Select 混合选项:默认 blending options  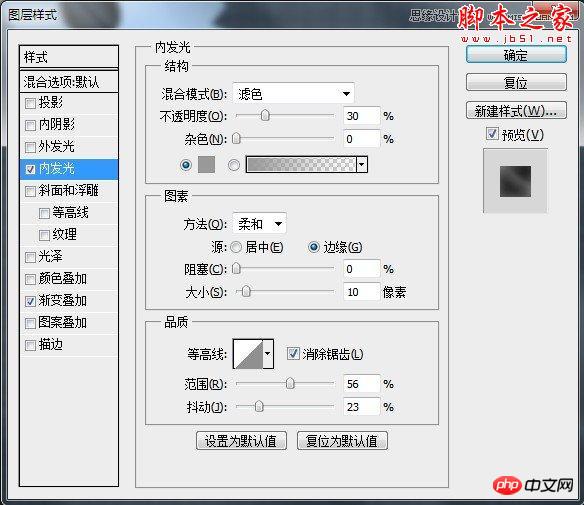[x=69, y=82]
